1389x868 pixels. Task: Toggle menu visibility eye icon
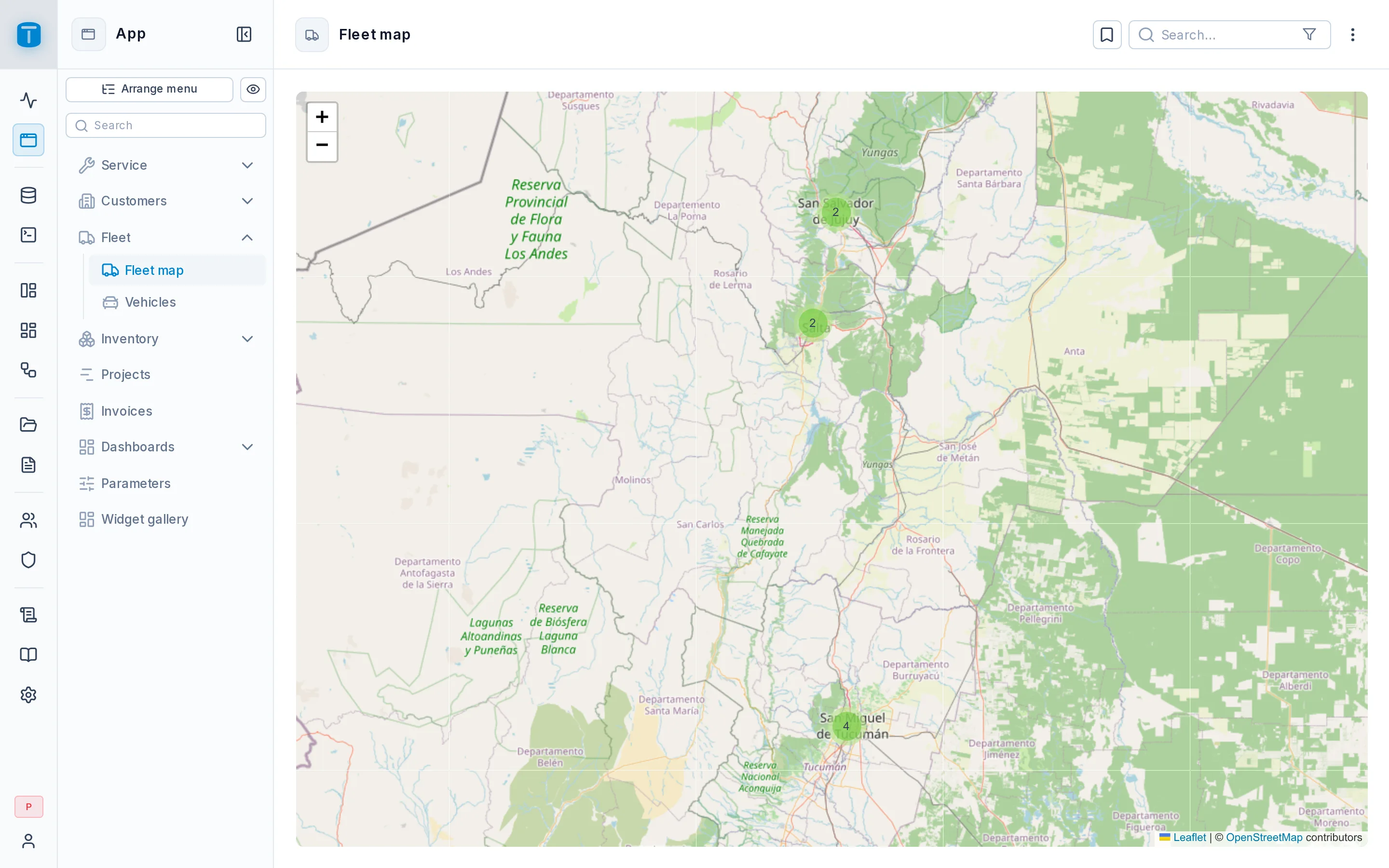pos(253,89)
